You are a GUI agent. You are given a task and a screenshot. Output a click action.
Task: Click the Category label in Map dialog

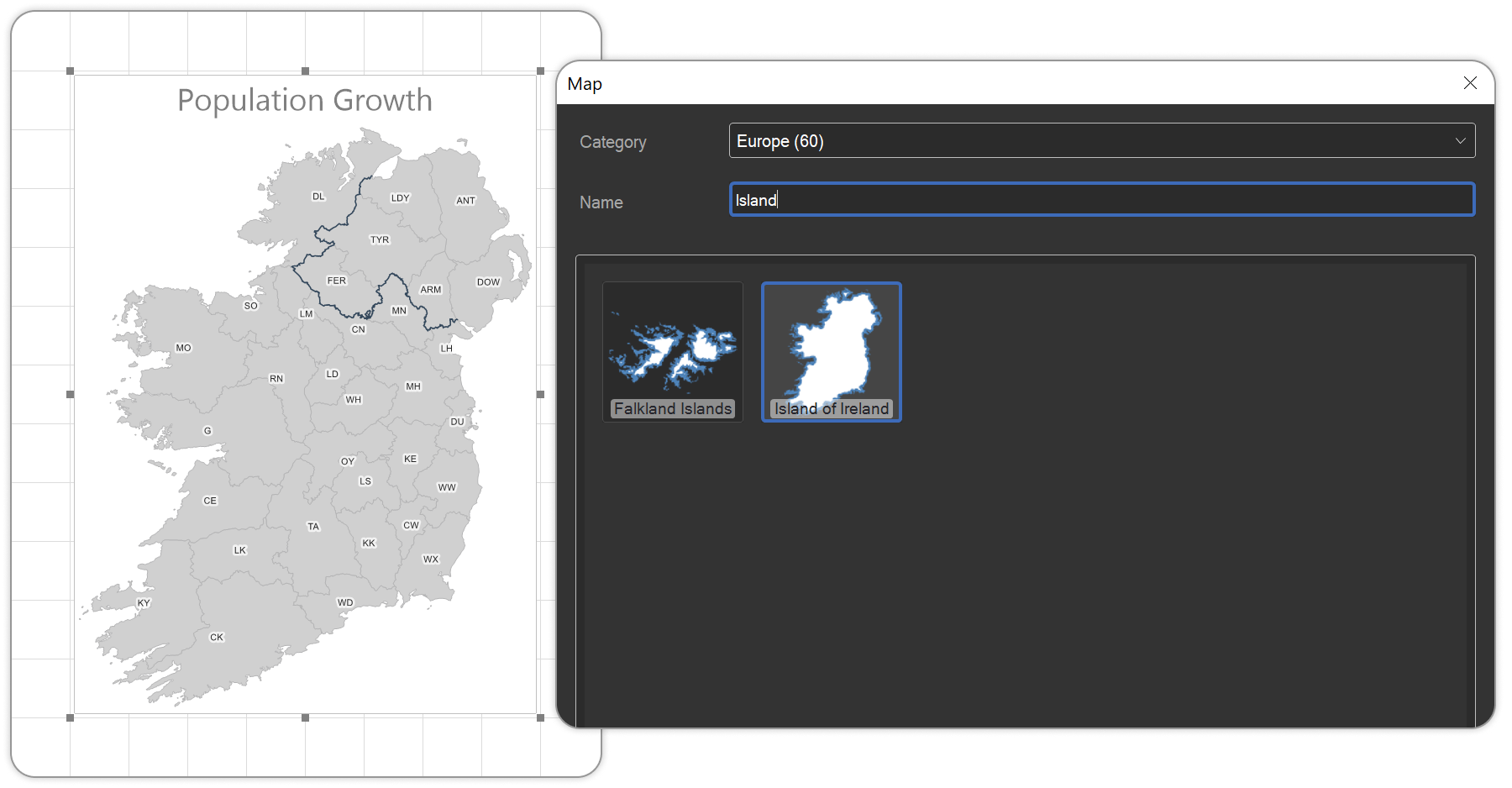613,142
